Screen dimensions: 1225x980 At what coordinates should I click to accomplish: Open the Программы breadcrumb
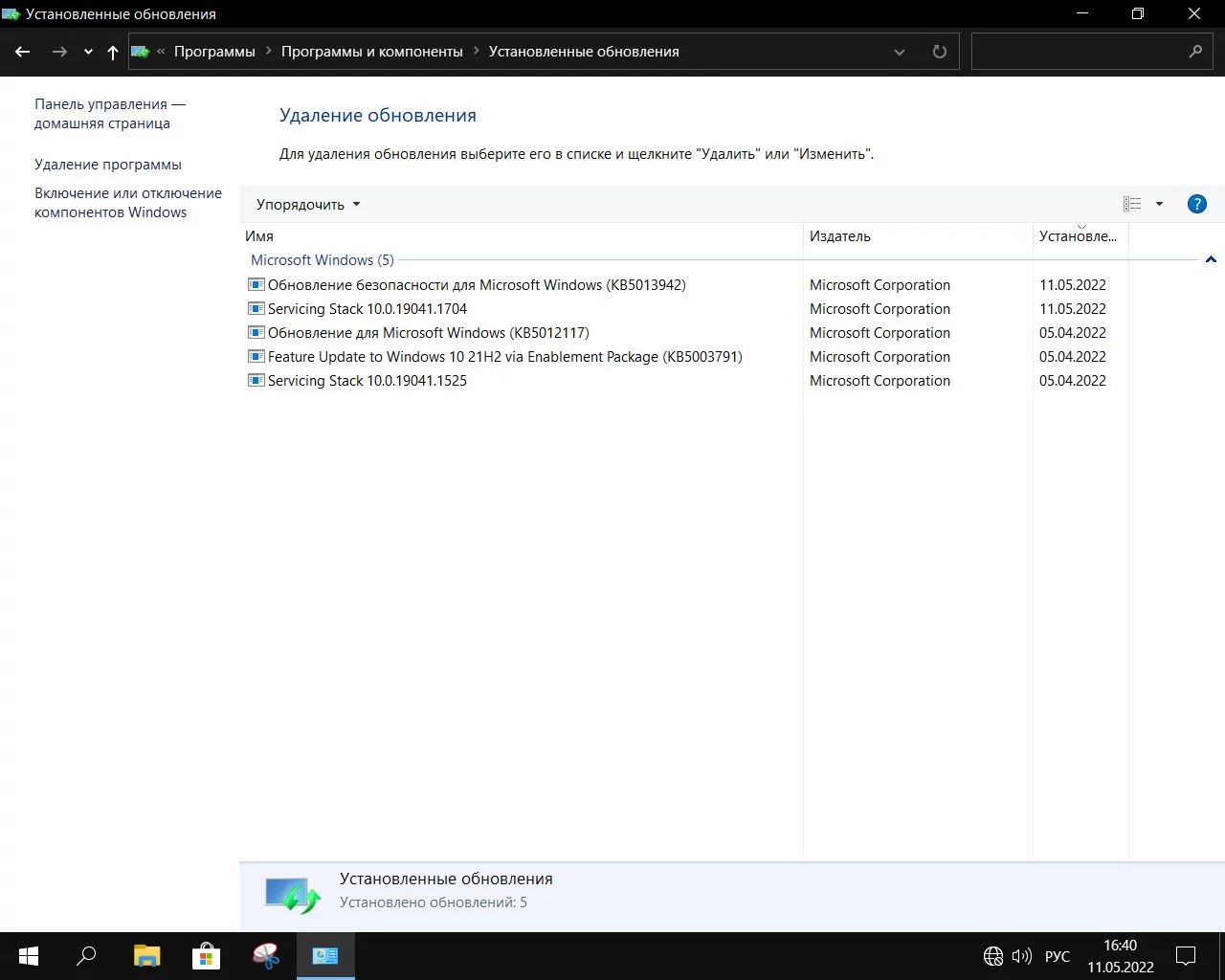coord(214,52)
